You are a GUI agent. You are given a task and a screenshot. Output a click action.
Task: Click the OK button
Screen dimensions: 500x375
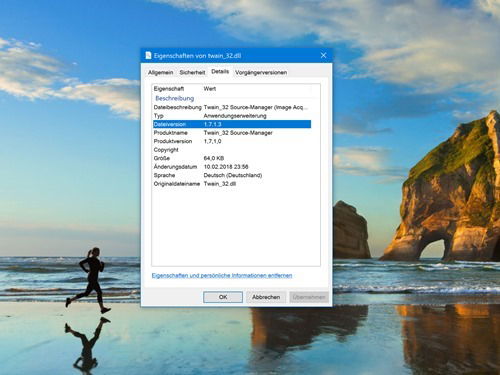[223, 297]
